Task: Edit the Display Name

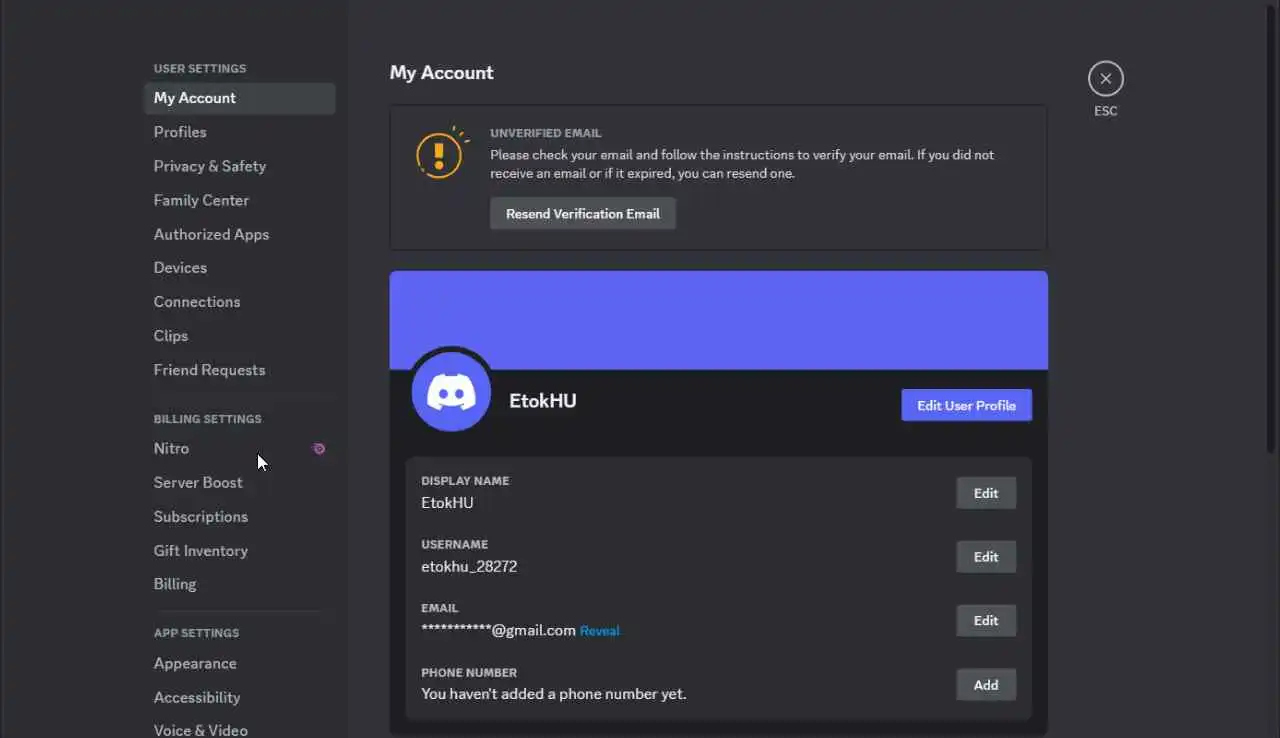Action: [x=986, y=493]
